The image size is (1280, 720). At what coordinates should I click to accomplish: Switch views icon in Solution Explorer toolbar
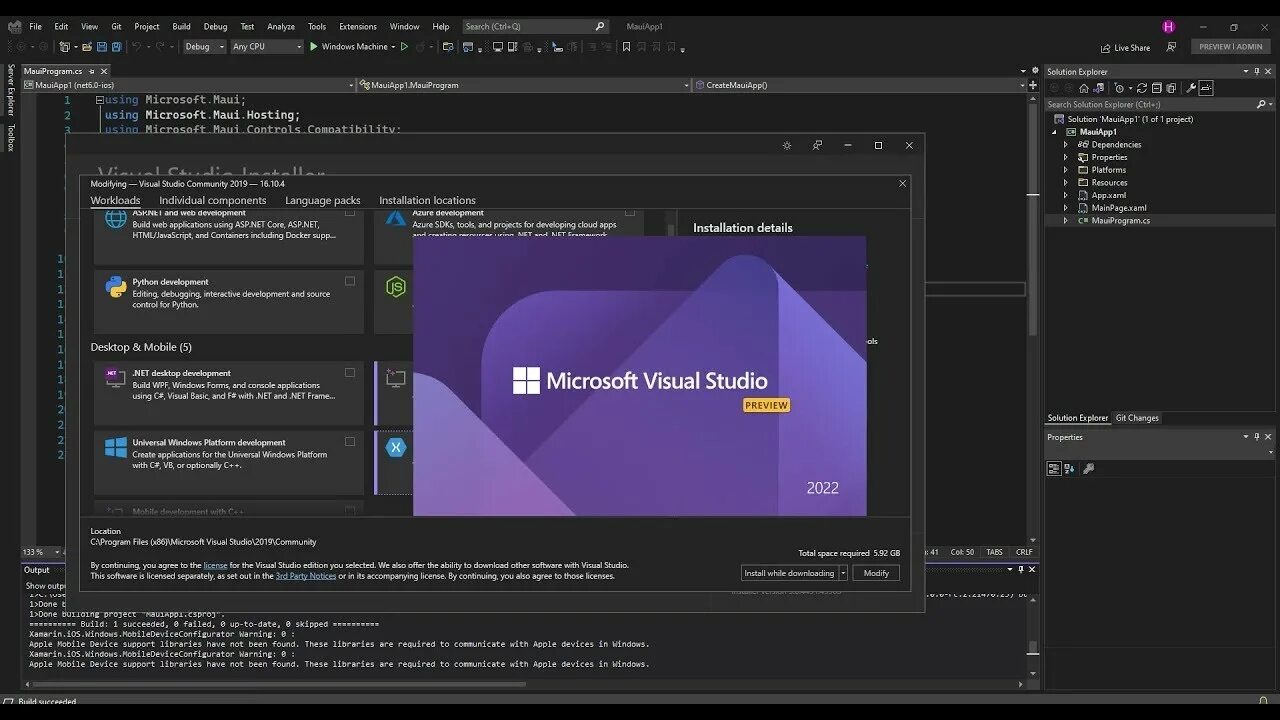click(1098, 88)
